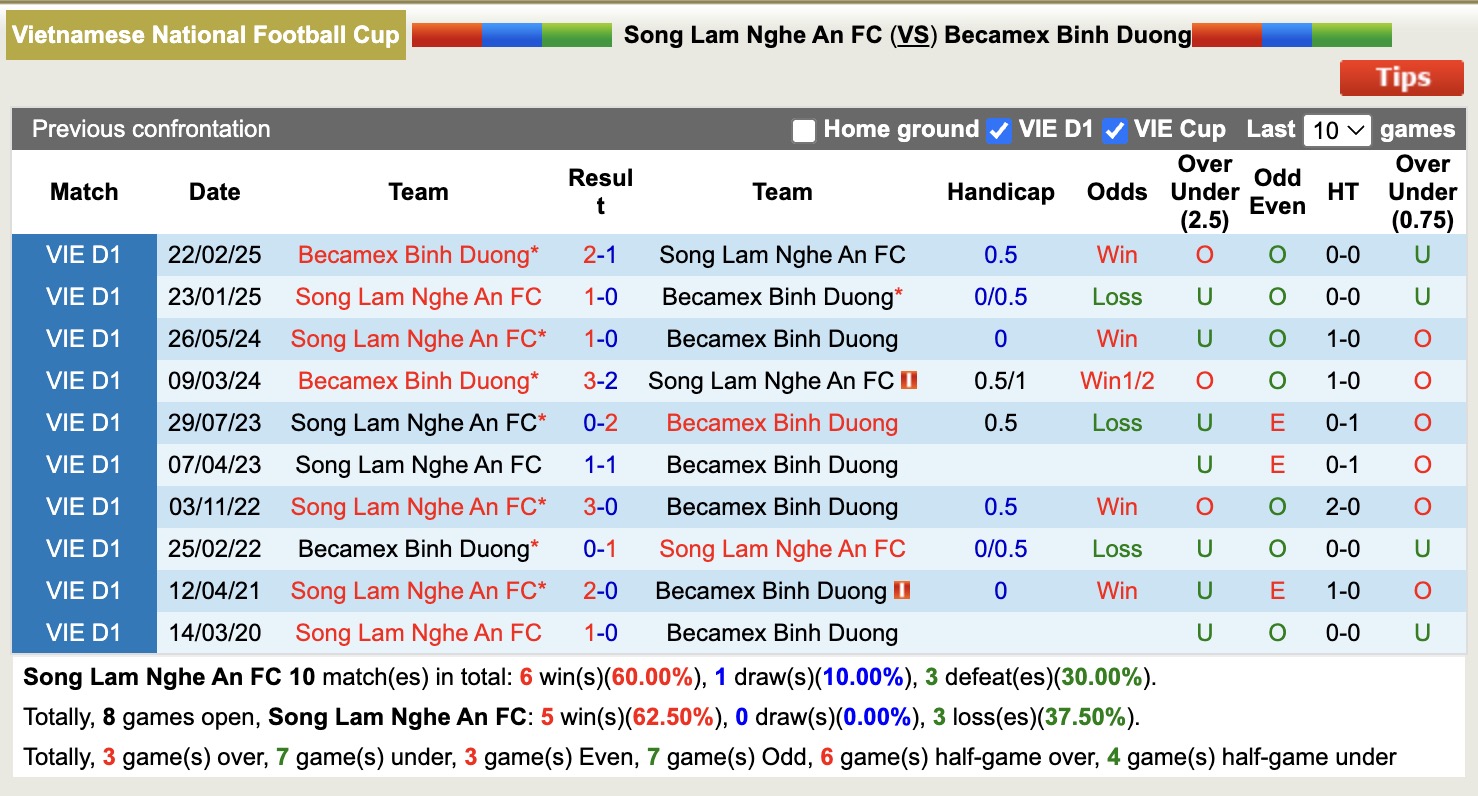
Task: Click the right green color bar segment
Action: point(1351,35)
